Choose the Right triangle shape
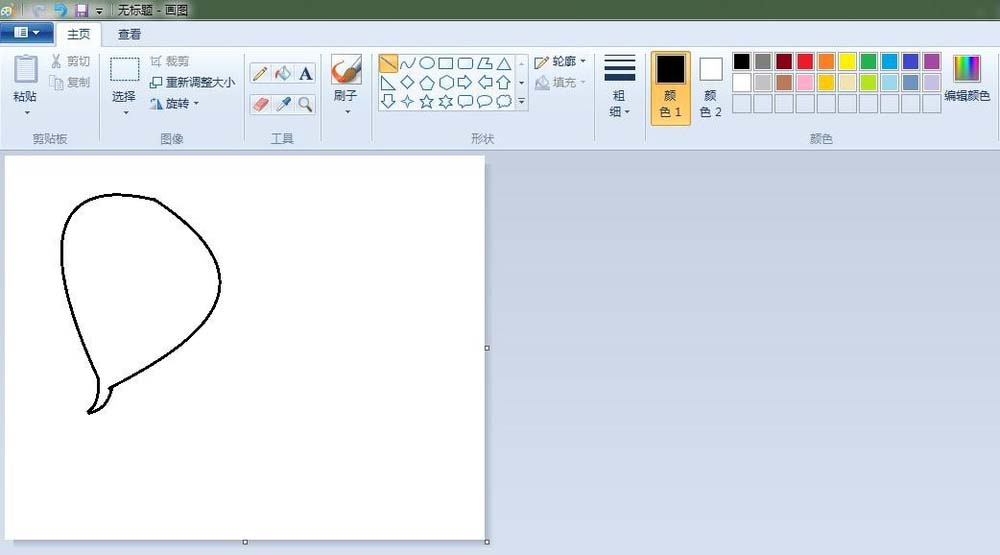This screenshot has width=1000, height=555. click(388, 82)
